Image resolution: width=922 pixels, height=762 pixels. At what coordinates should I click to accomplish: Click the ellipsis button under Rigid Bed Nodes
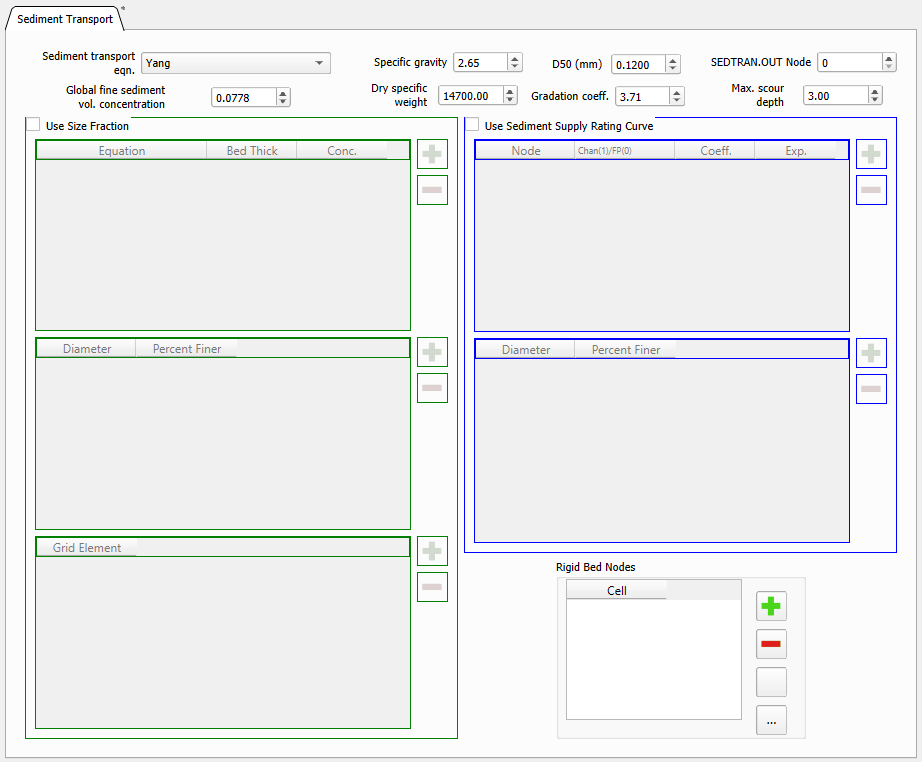pyautogui.click(x=771, y=720)
